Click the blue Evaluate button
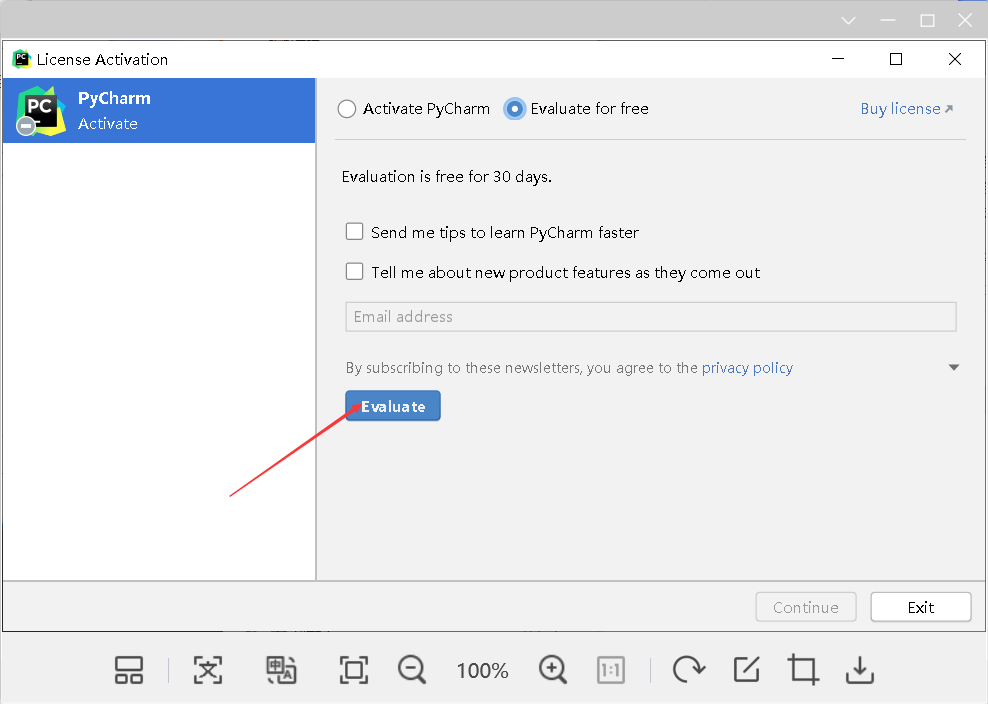 tap(393, 406)
